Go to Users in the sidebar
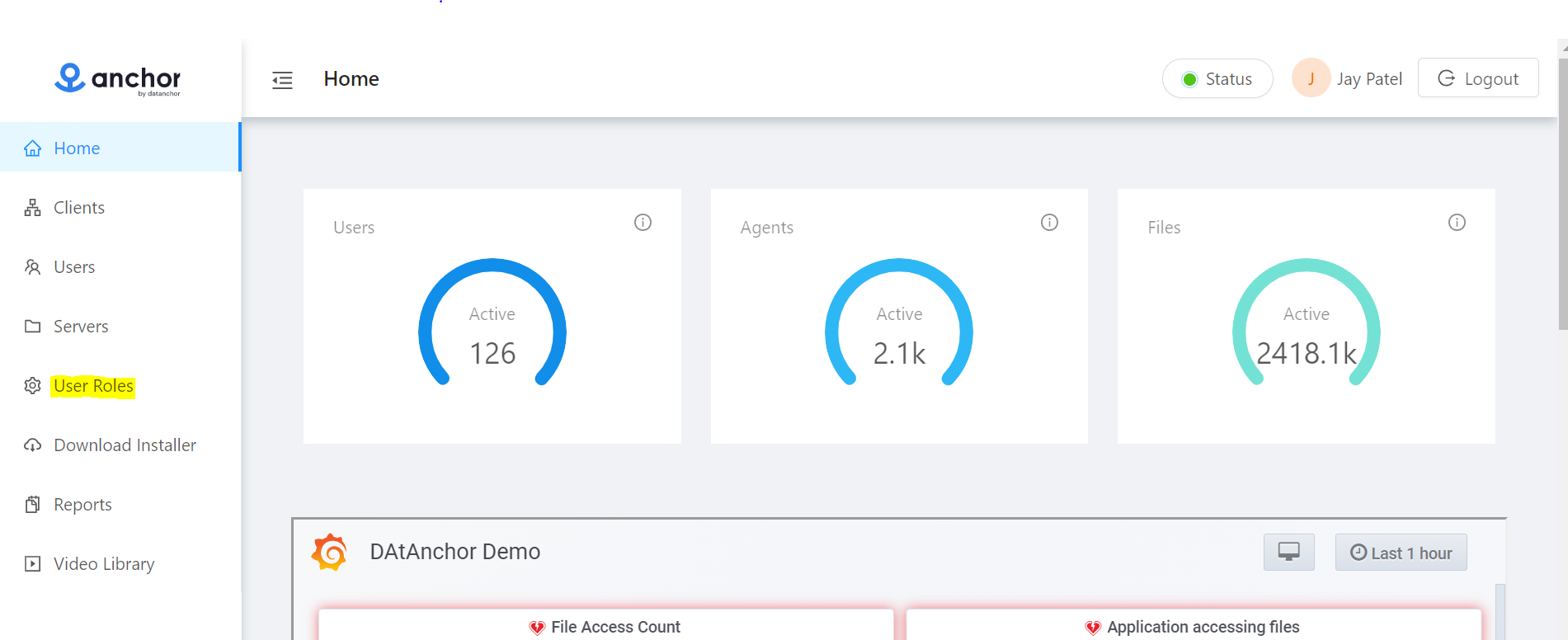1568x640 pixels. click(x=120, y=267)
